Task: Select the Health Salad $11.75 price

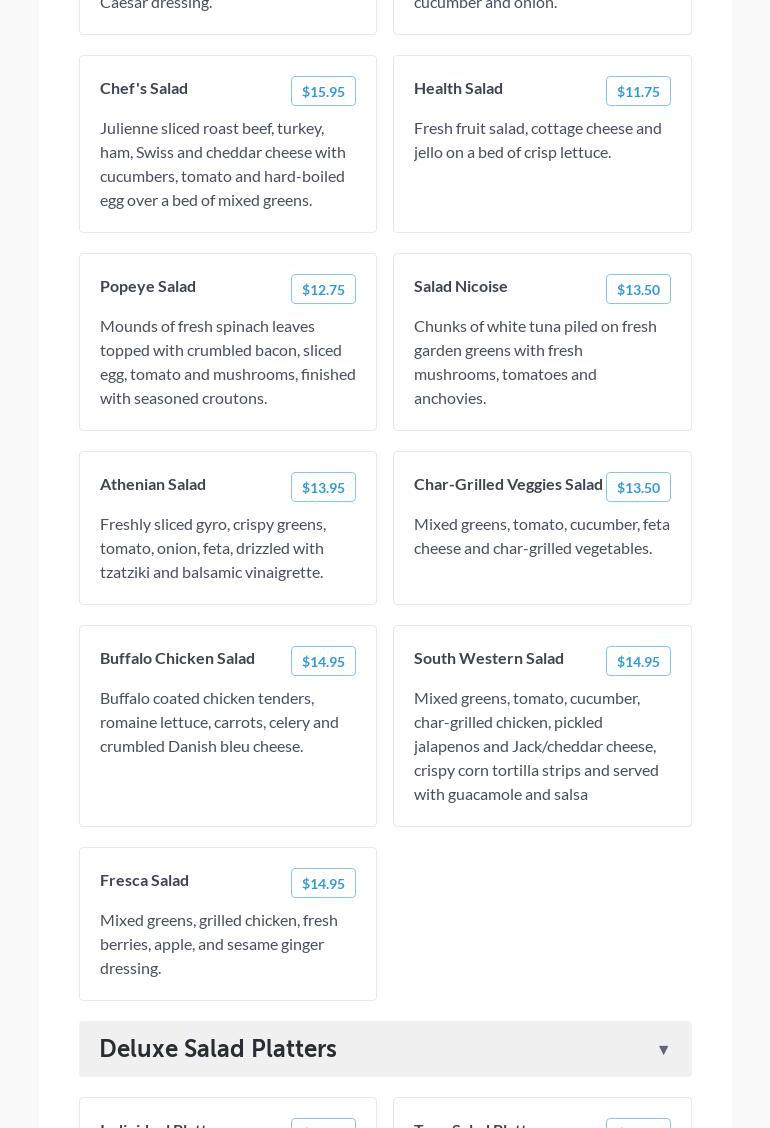Action: [638, 91]
